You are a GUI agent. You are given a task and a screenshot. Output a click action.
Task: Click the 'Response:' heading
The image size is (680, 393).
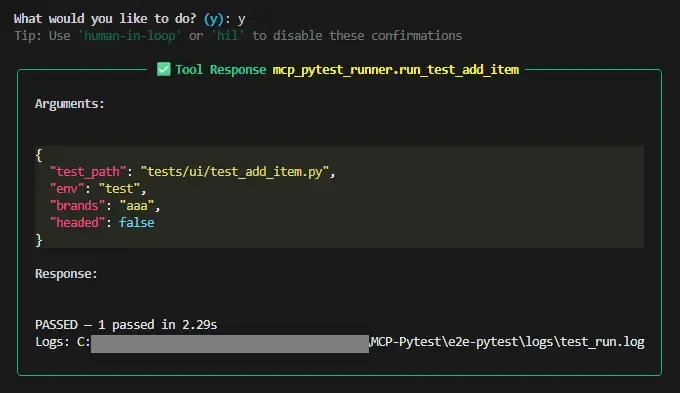[x=66, y=274]
